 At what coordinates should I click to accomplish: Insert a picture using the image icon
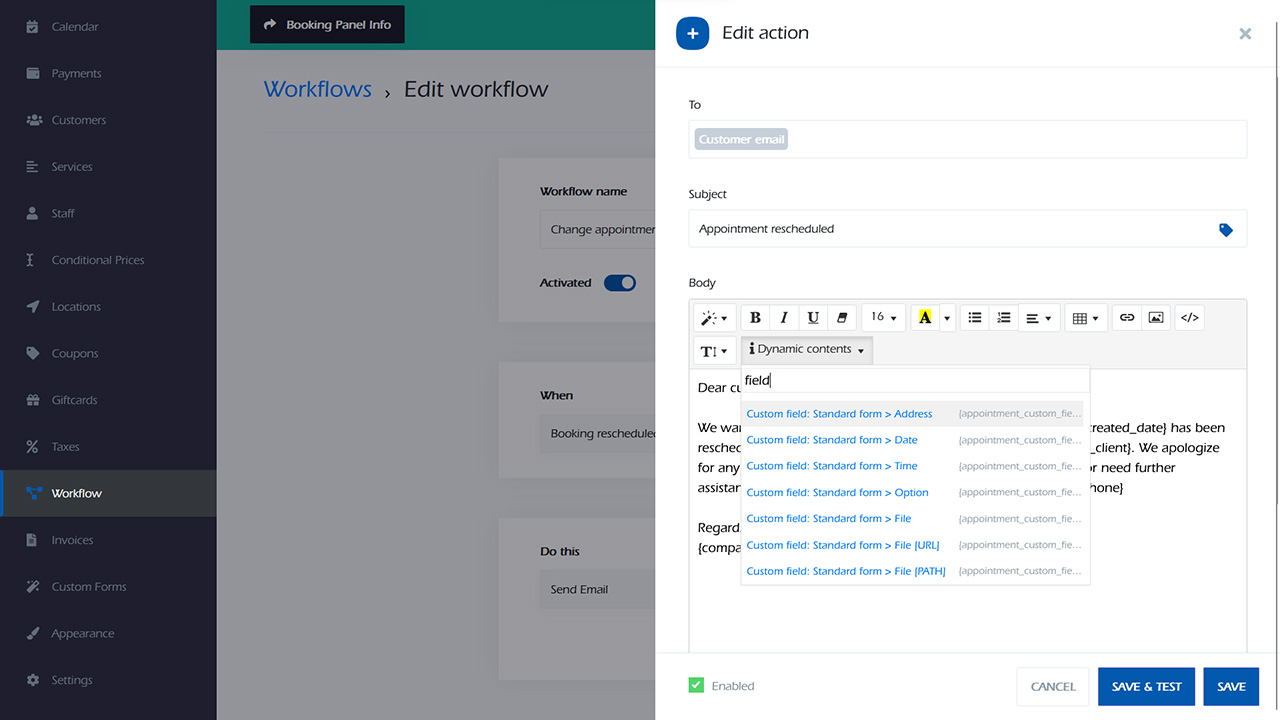(x=1156, y=318)
